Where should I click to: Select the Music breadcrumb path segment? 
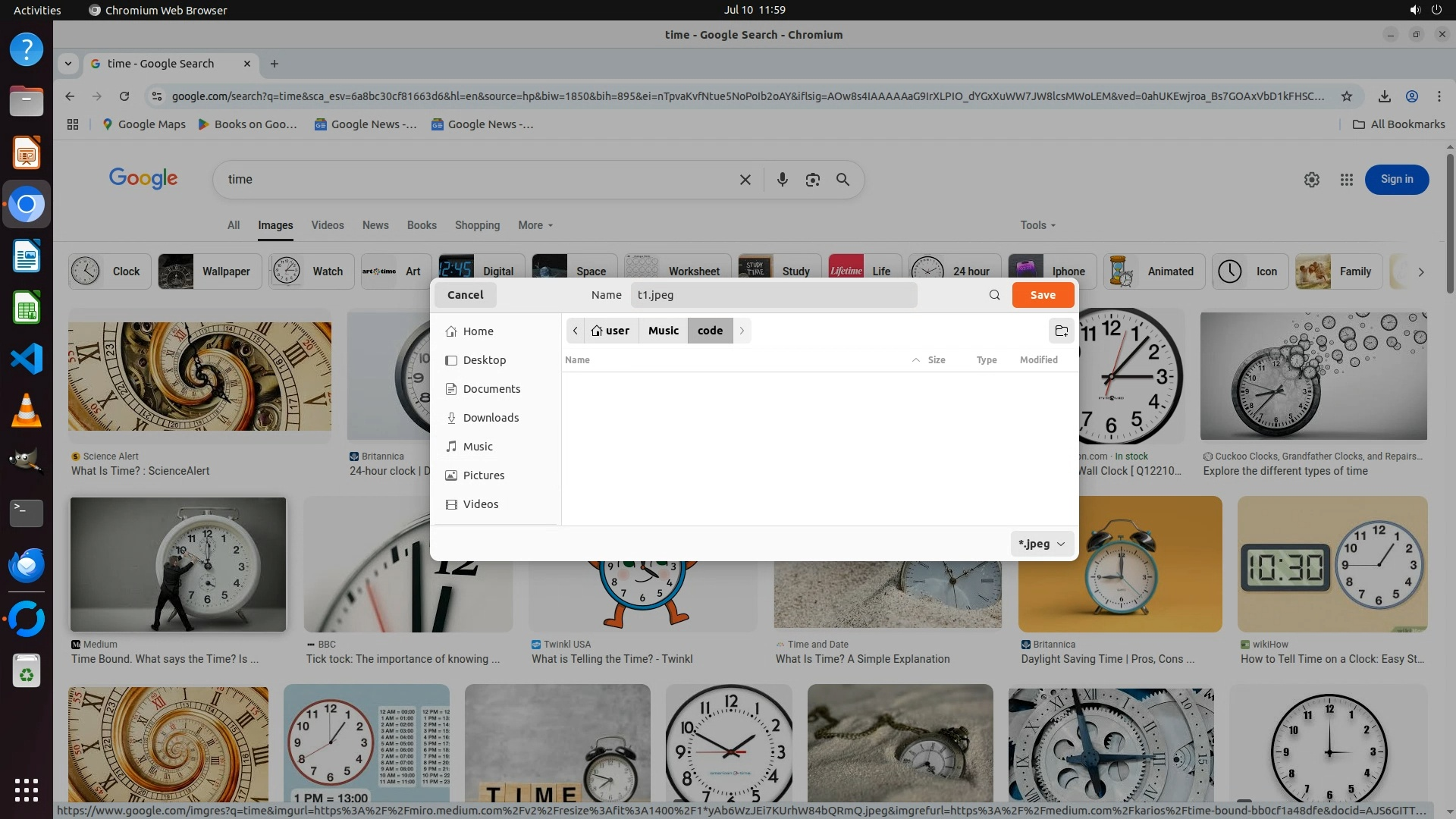coord(663,331)
